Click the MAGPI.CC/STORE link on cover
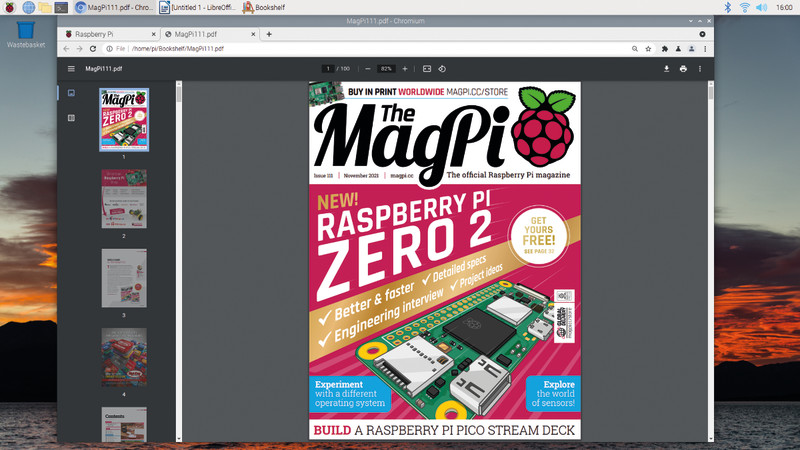Viewport: 800px width, 450px height. pos(477,92)
